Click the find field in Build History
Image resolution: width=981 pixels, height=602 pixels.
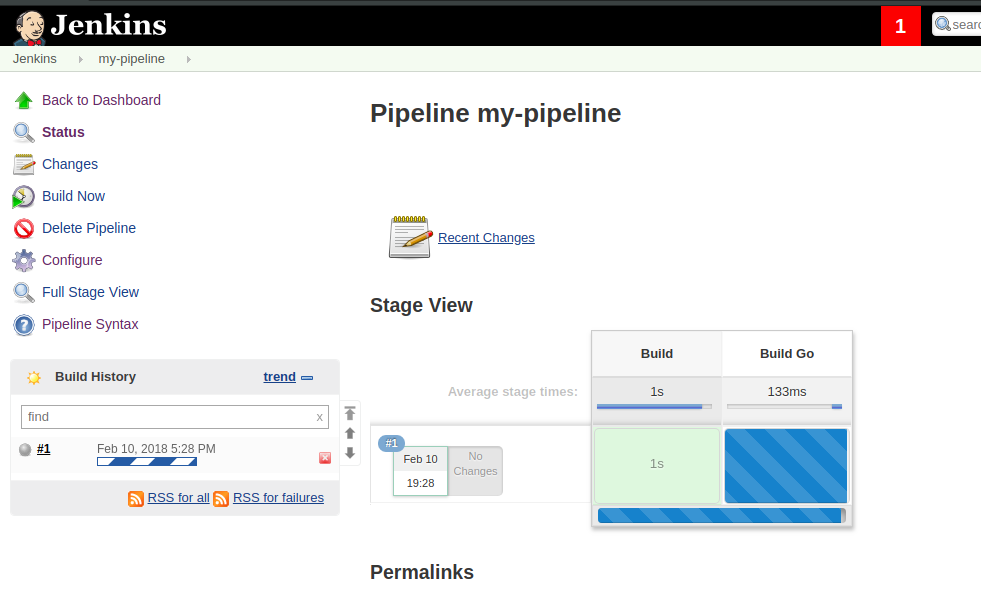pos(175,417)
